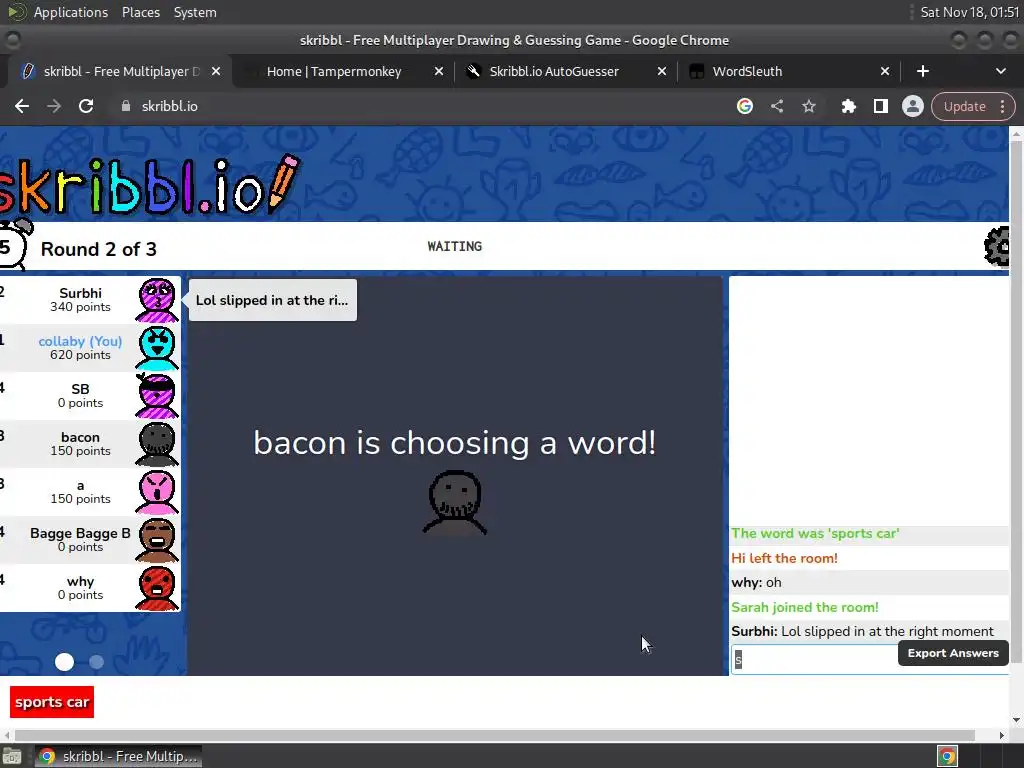Toggle the Chrome side panel
The image size is (1024, 768).
(880, 106)
